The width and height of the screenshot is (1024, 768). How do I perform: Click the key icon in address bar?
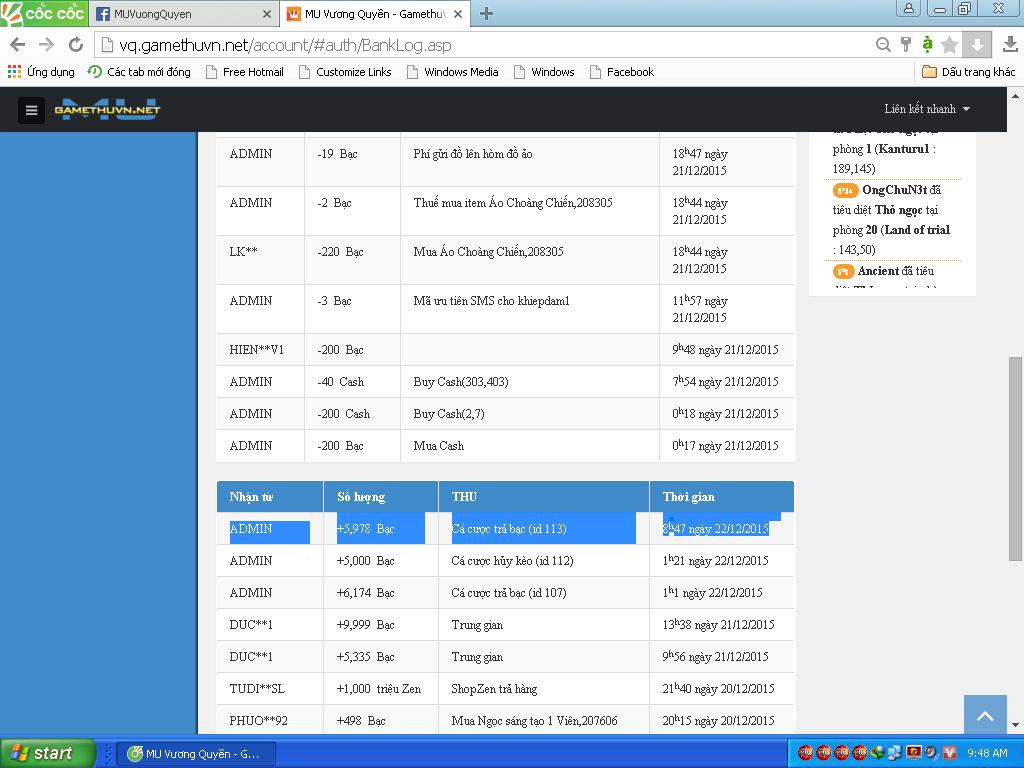[905, 44]
